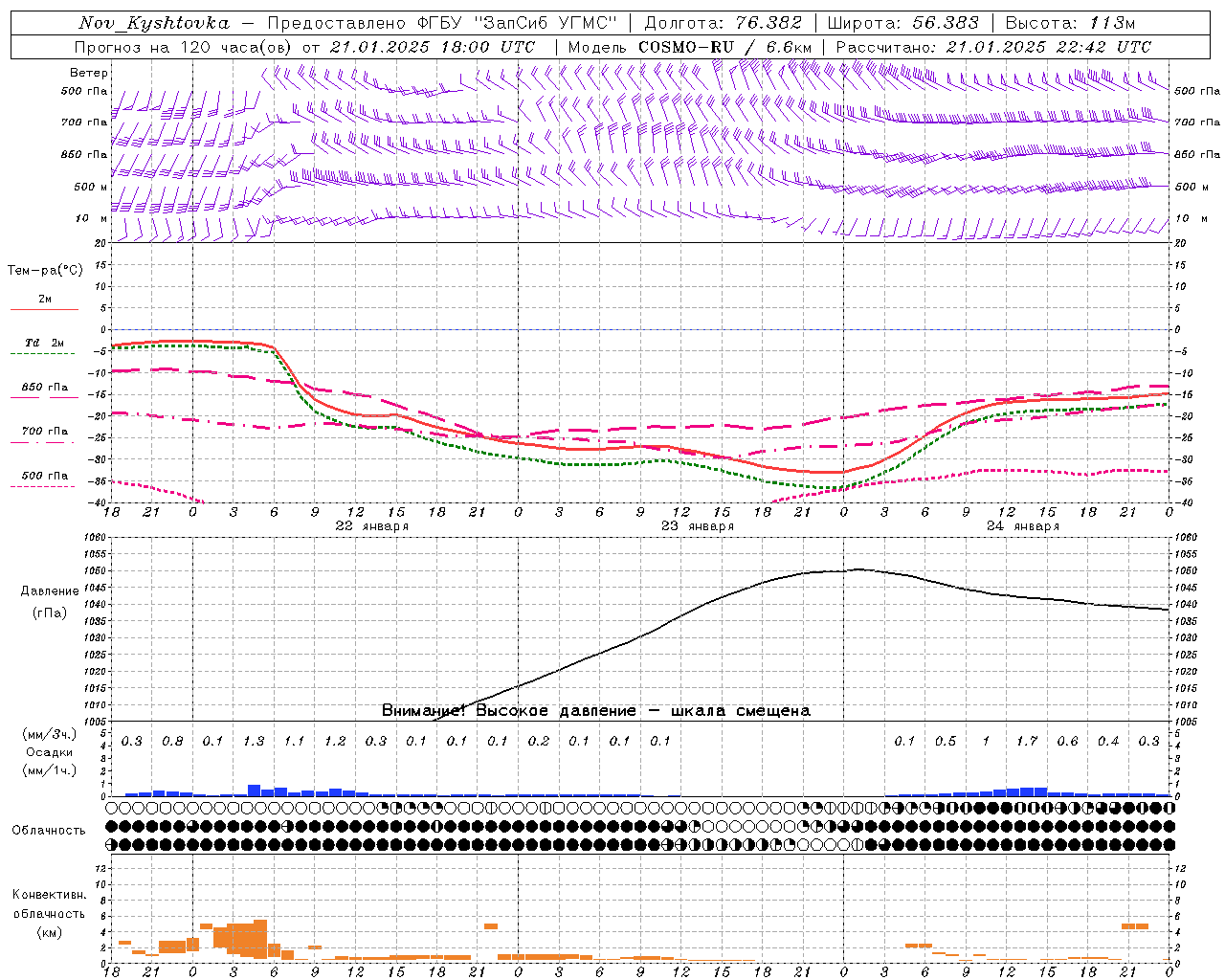The height and width of the screenshot is (980, 1225).
Task: Click the precipitation value 1.7
Action: (x=1027, y=742)
